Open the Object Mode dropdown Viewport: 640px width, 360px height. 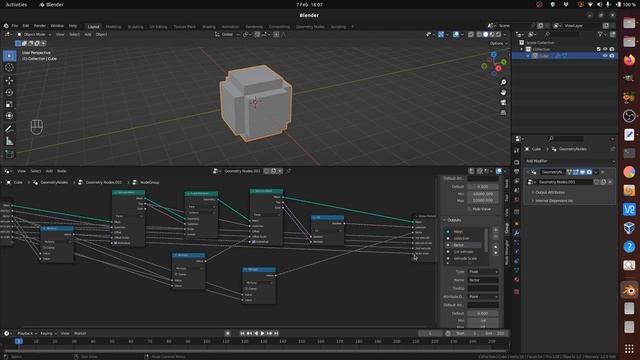(x=34, y=35)
